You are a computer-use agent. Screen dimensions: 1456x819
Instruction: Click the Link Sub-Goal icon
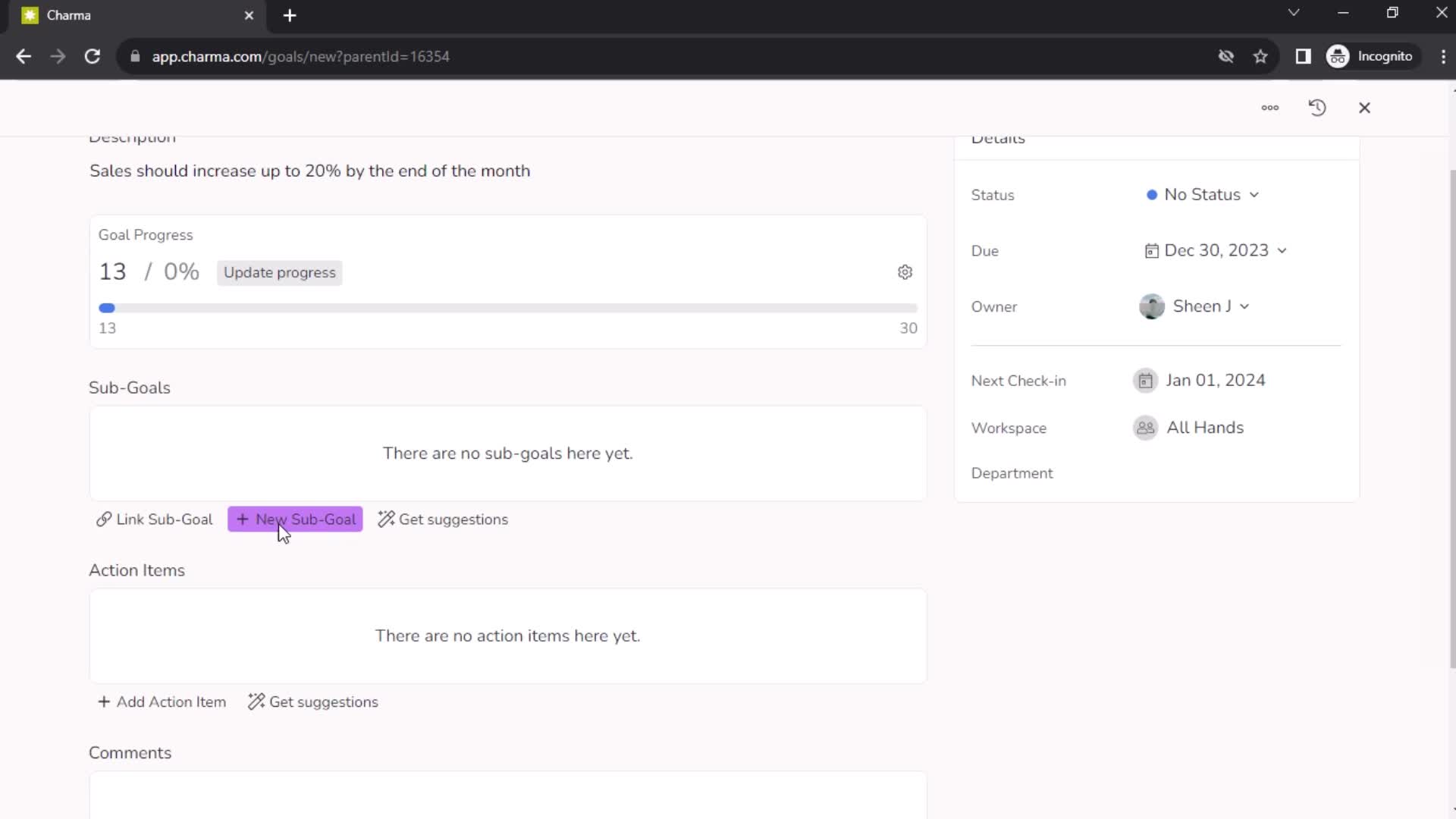click(102, 519)
